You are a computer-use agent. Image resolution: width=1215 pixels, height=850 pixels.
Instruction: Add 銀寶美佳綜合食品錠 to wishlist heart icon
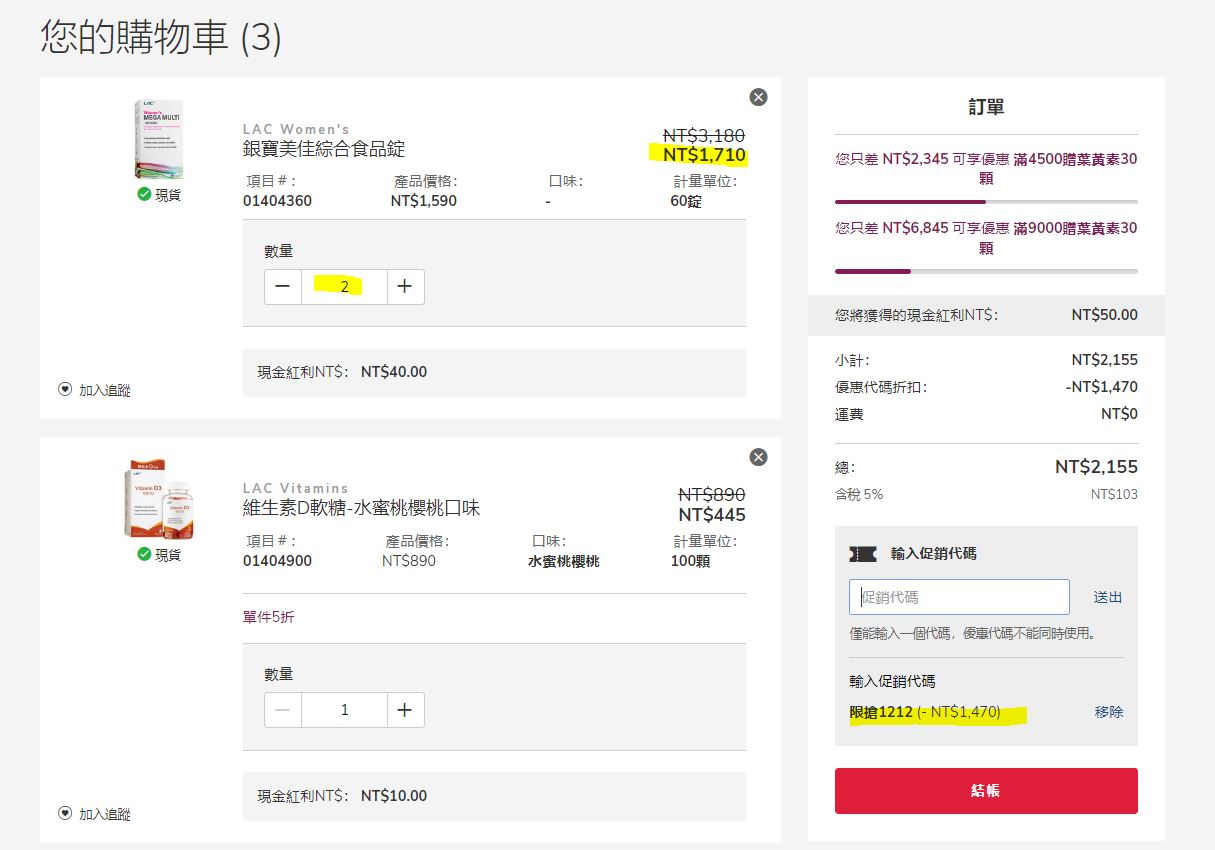[66, 390]
